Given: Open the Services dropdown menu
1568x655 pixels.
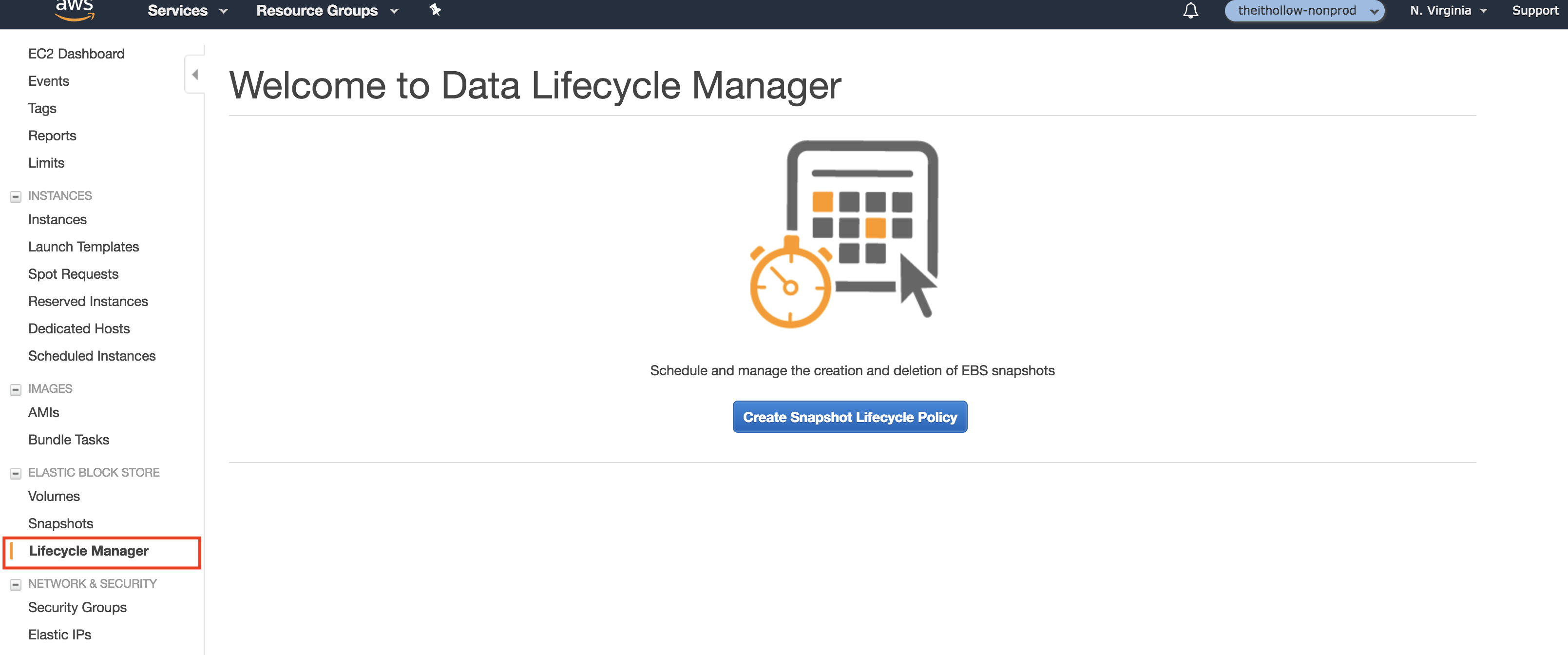Looking at the screenshot, I should coord(188,10).
